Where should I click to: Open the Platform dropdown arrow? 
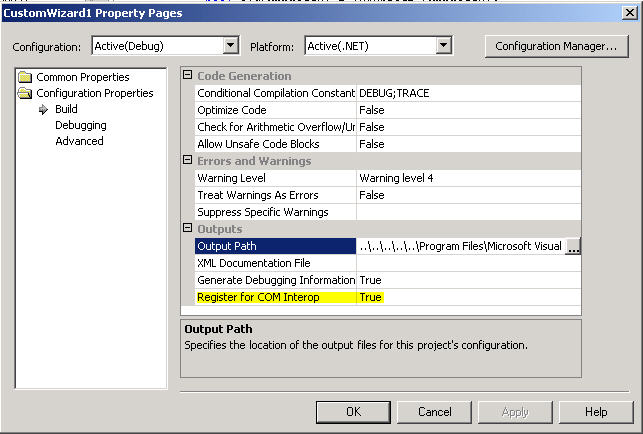point(443,45)
